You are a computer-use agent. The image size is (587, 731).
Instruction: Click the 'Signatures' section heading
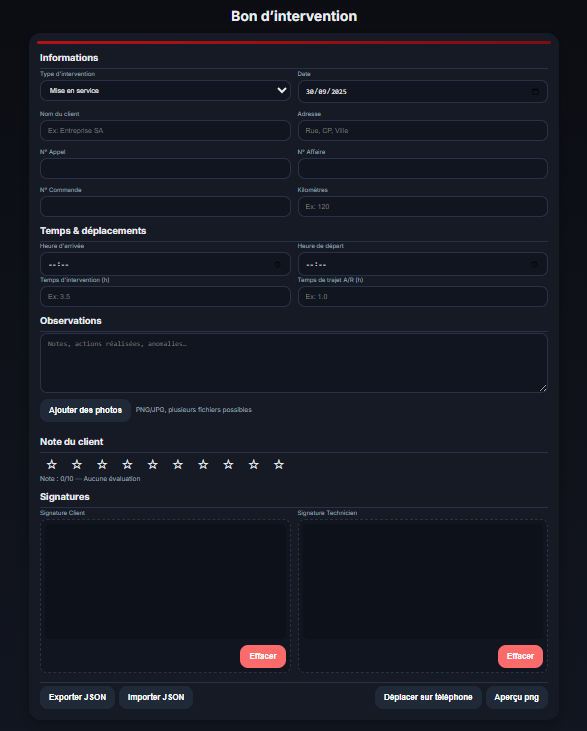(65, 497)
